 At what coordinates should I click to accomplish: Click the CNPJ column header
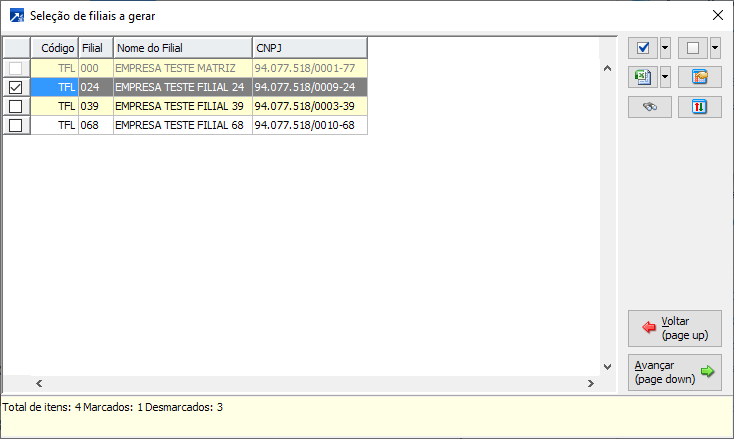pos(310,48)
